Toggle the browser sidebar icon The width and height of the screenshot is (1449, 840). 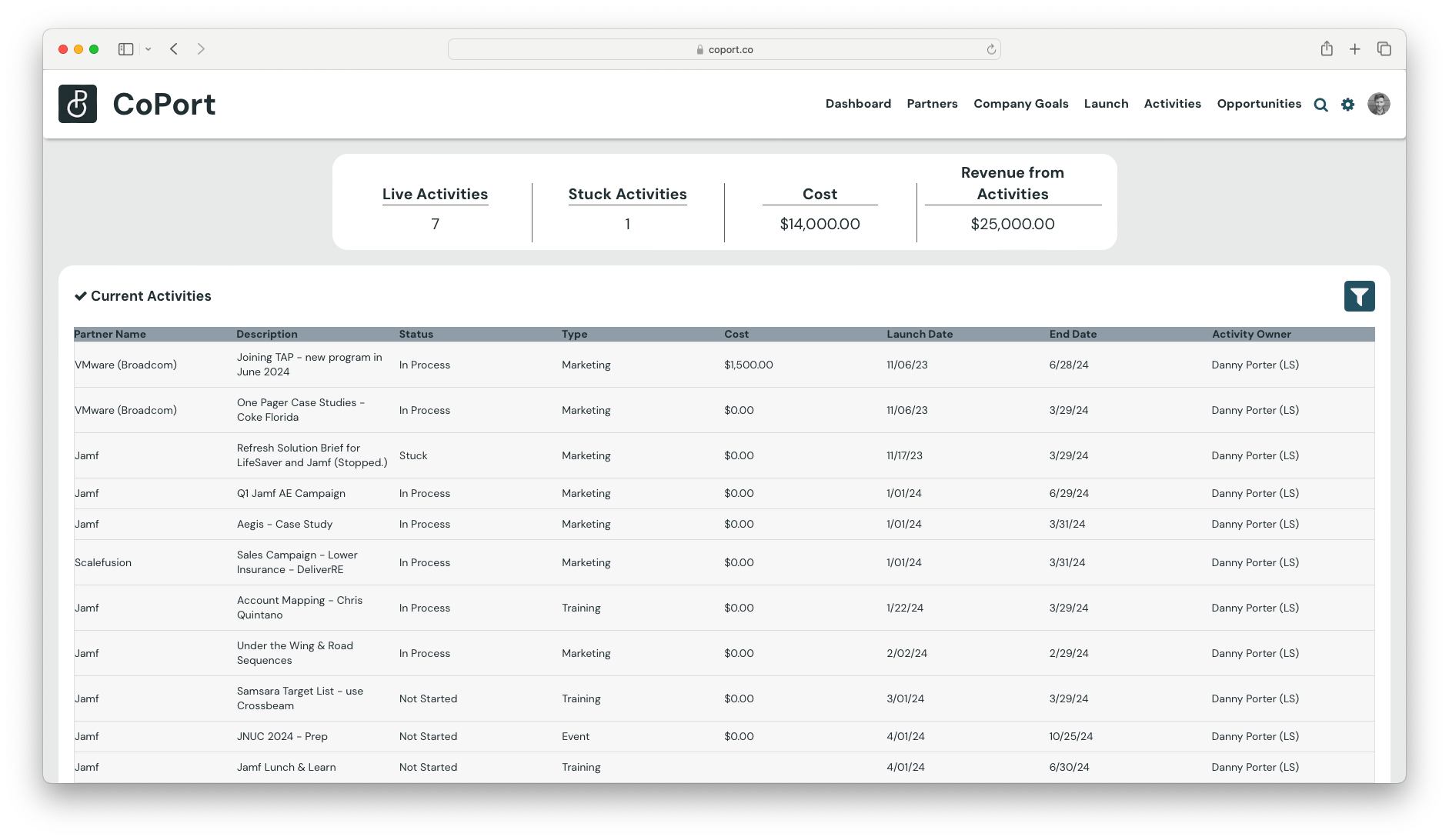point(126,49)
